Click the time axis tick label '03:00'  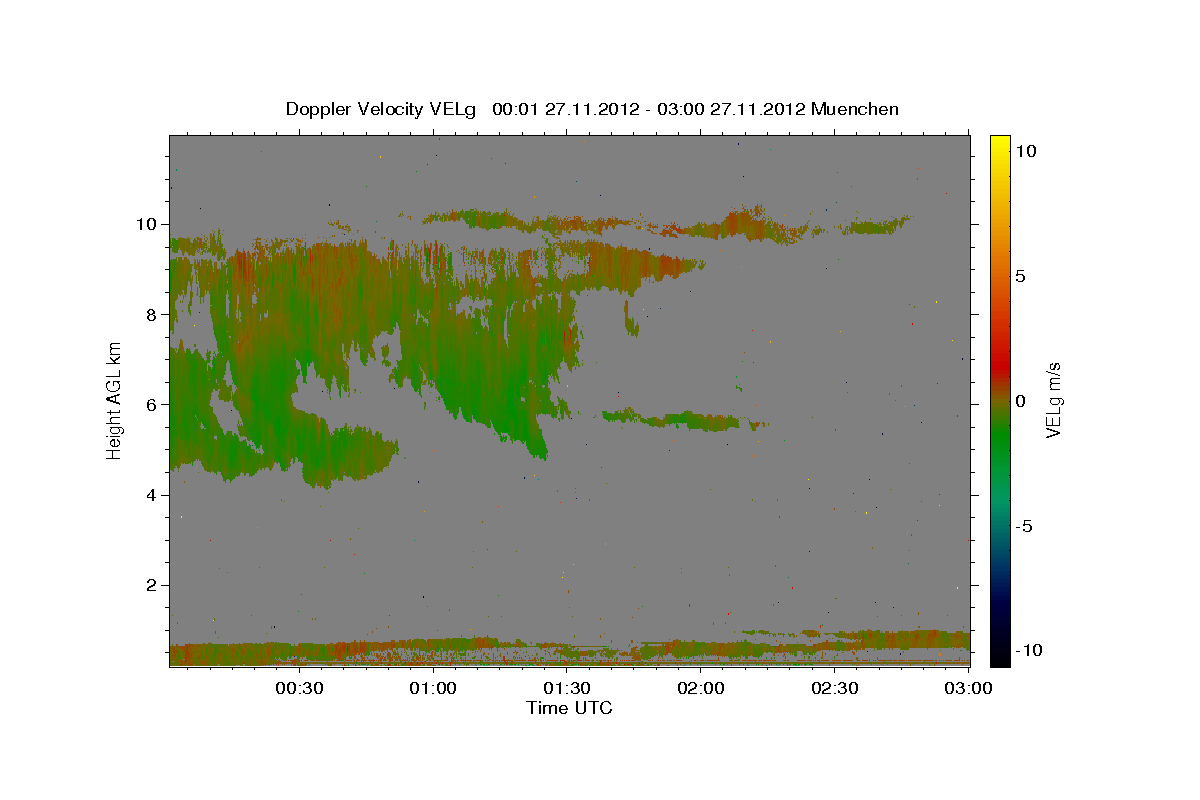(969, 688)
